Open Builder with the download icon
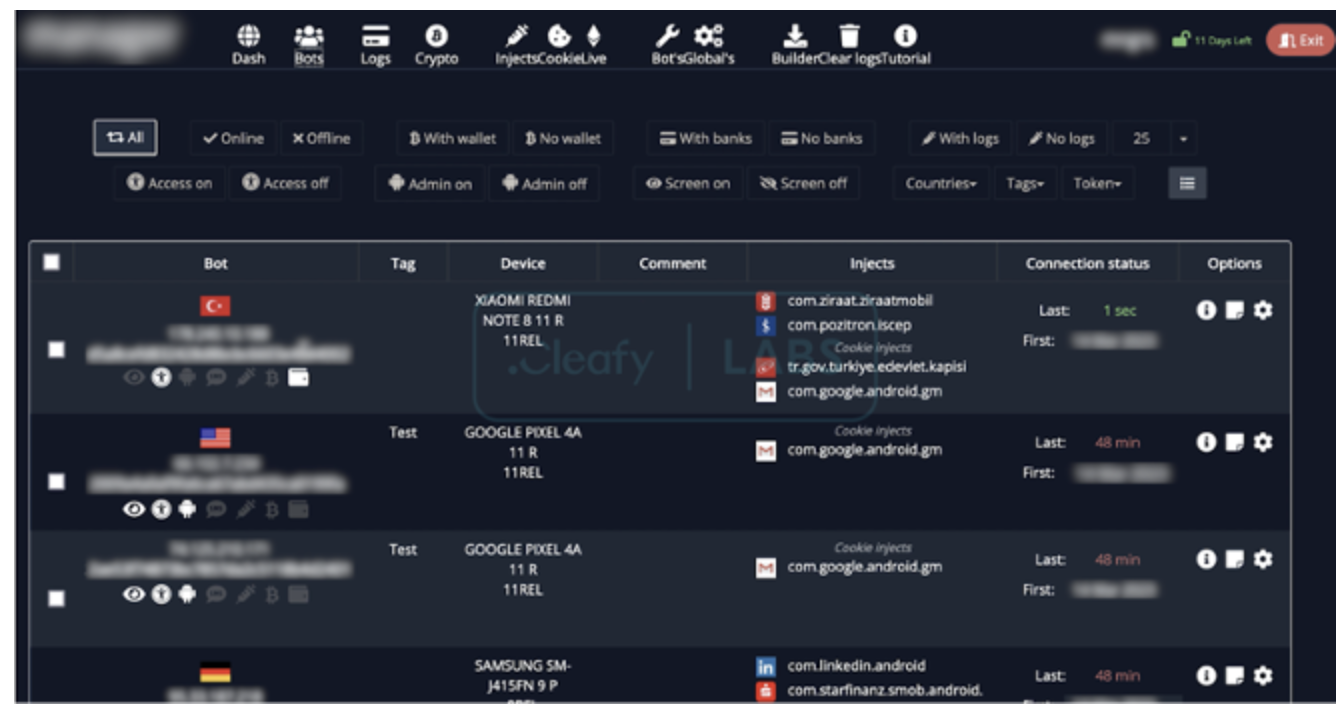 click(793, 35)
